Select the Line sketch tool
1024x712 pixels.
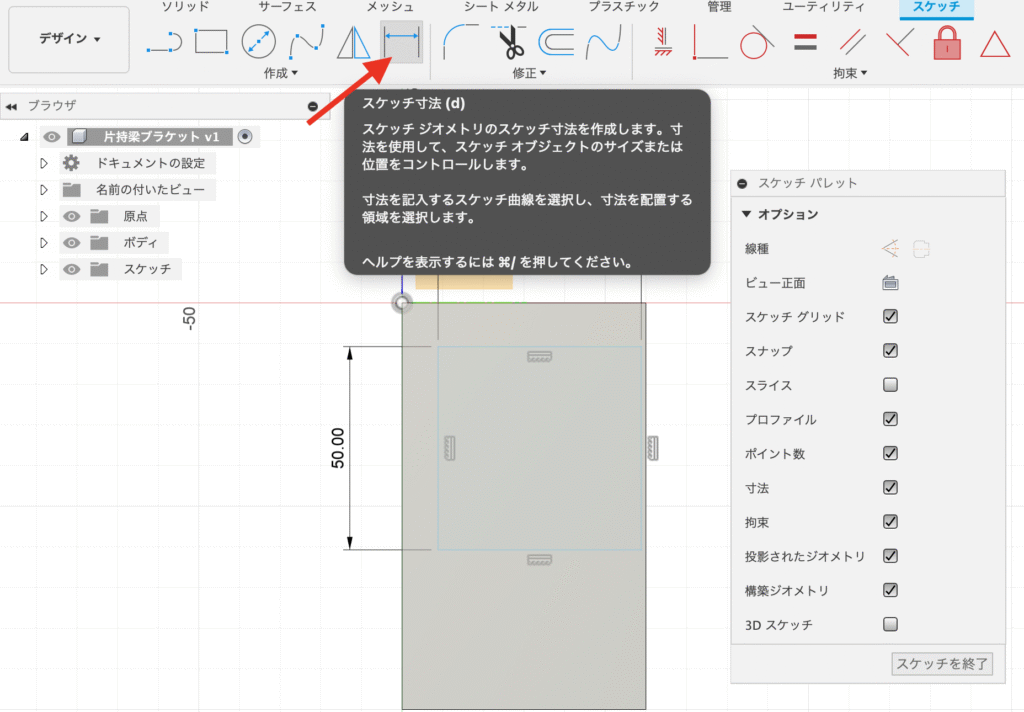pyautogui.click(x=163, y=42)
